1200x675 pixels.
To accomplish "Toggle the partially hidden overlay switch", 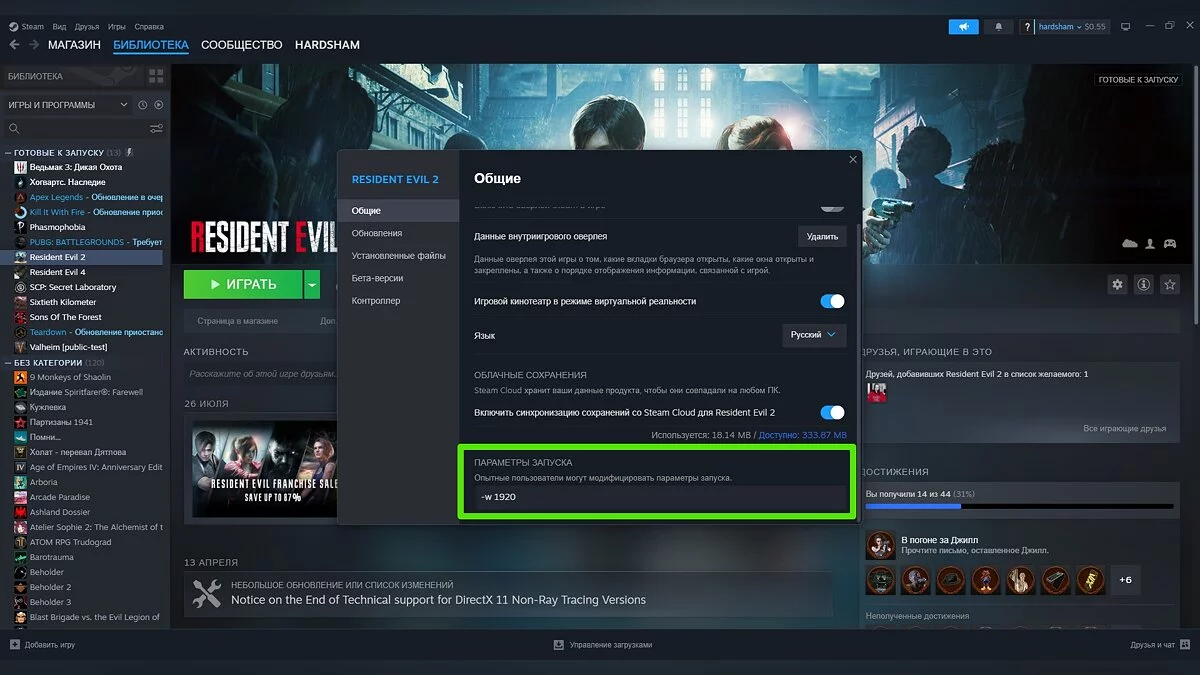I will pyautogui.click(x=832, y=207).
